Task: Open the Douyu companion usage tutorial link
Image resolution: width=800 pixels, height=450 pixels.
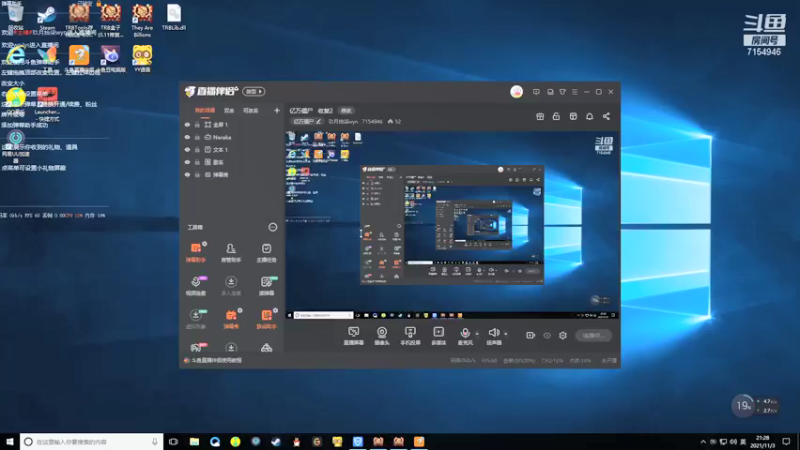Action: click(217, 360)
